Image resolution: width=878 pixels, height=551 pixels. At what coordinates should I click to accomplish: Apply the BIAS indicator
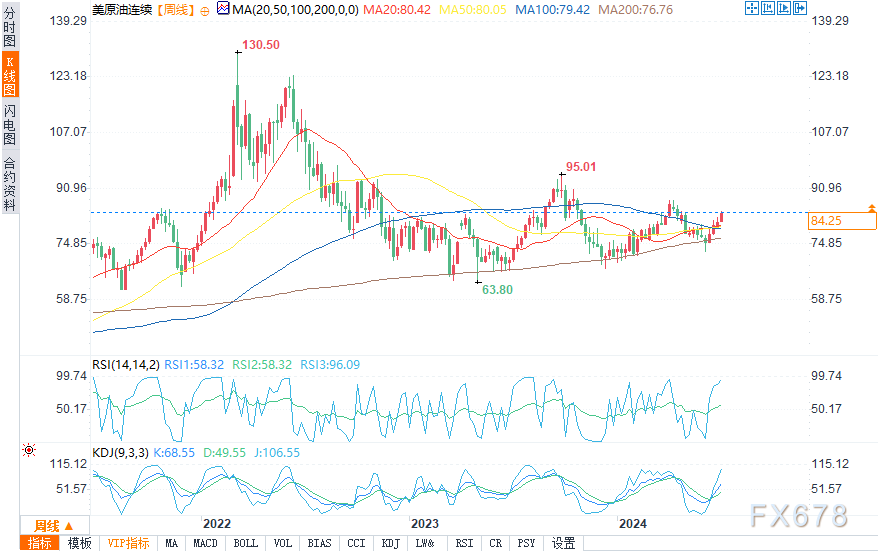click(x=319, y=543)
